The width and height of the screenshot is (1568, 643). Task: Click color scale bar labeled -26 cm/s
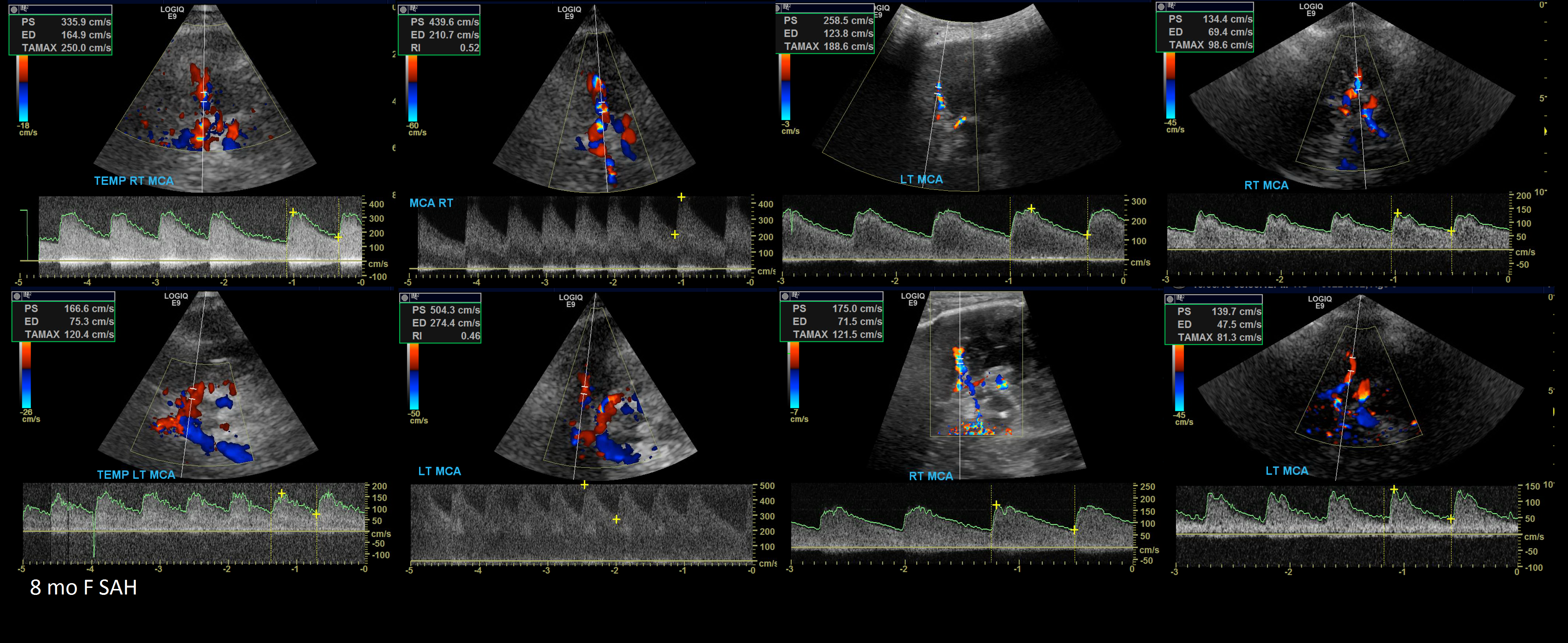coord(26,374)
